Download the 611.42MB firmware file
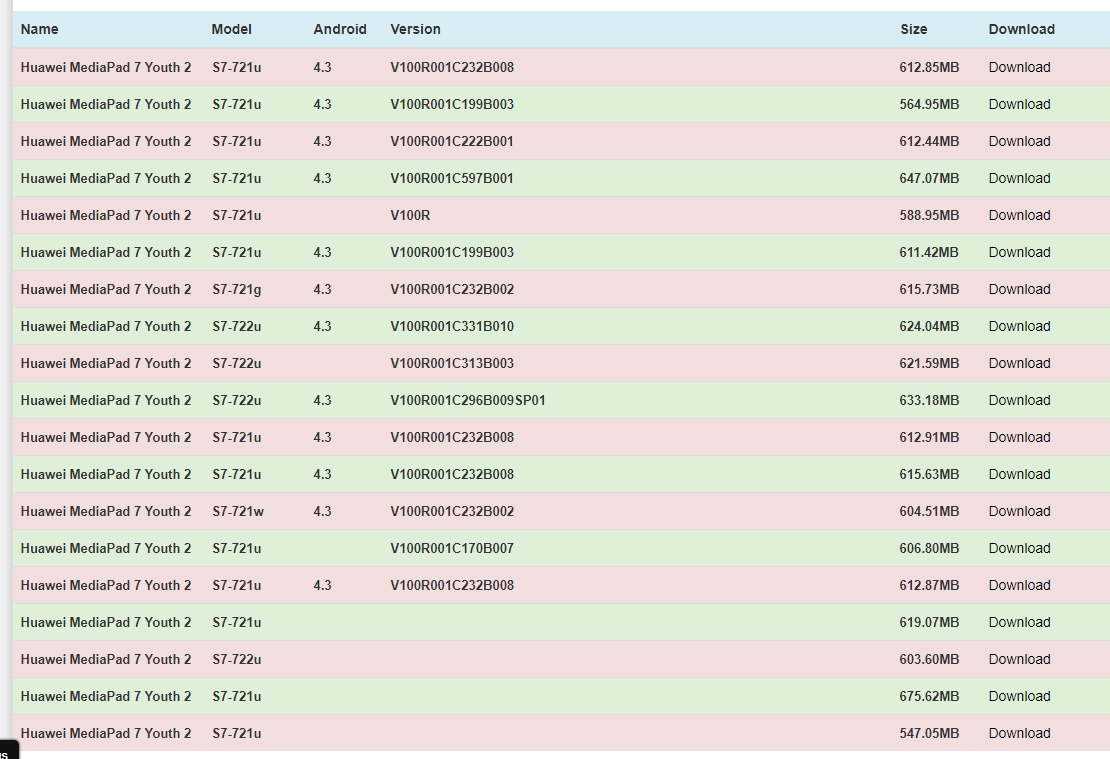1110x759 pixels. click(1019, 252)
